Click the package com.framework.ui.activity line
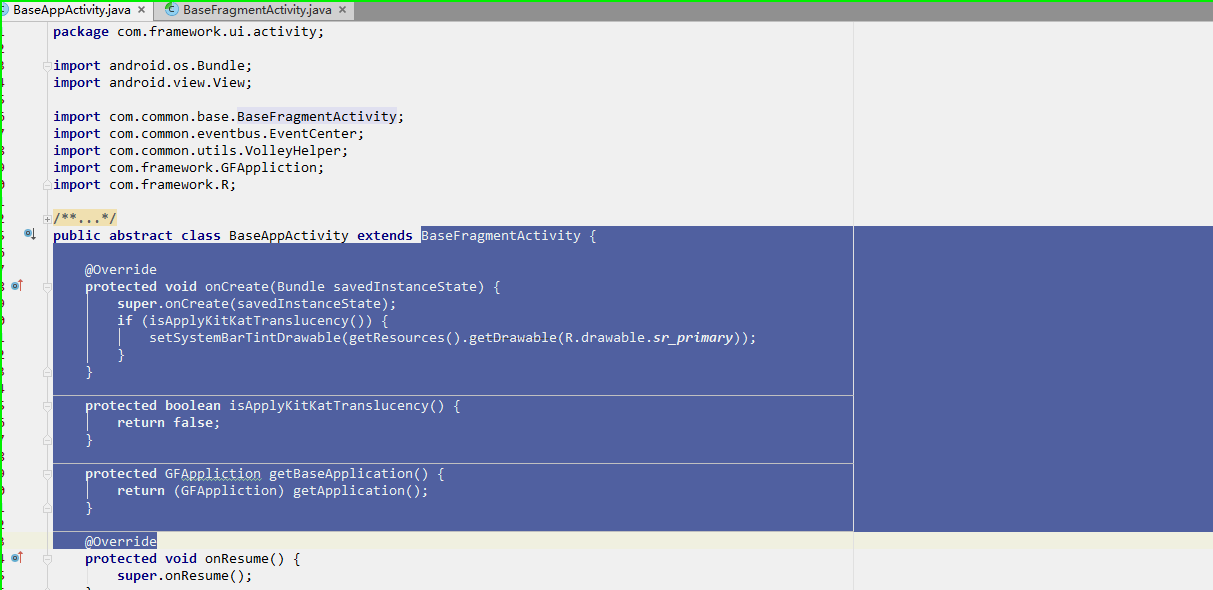 point(189,31)
